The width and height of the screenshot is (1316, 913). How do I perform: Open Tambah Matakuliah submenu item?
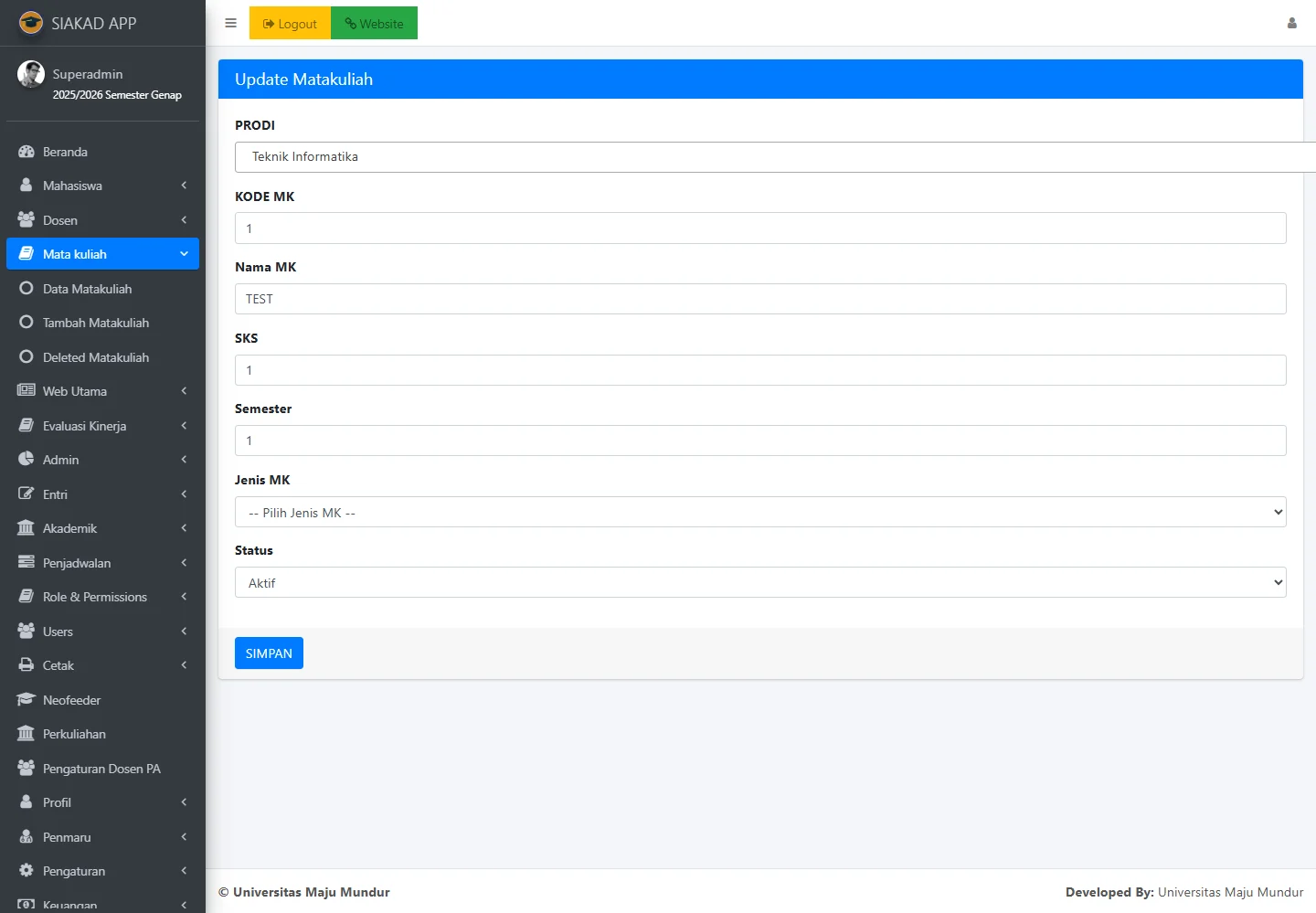[x=95, y=323]
